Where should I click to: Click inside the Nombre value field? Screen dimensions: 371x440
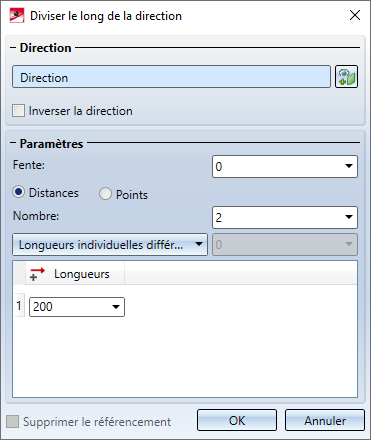277,217
